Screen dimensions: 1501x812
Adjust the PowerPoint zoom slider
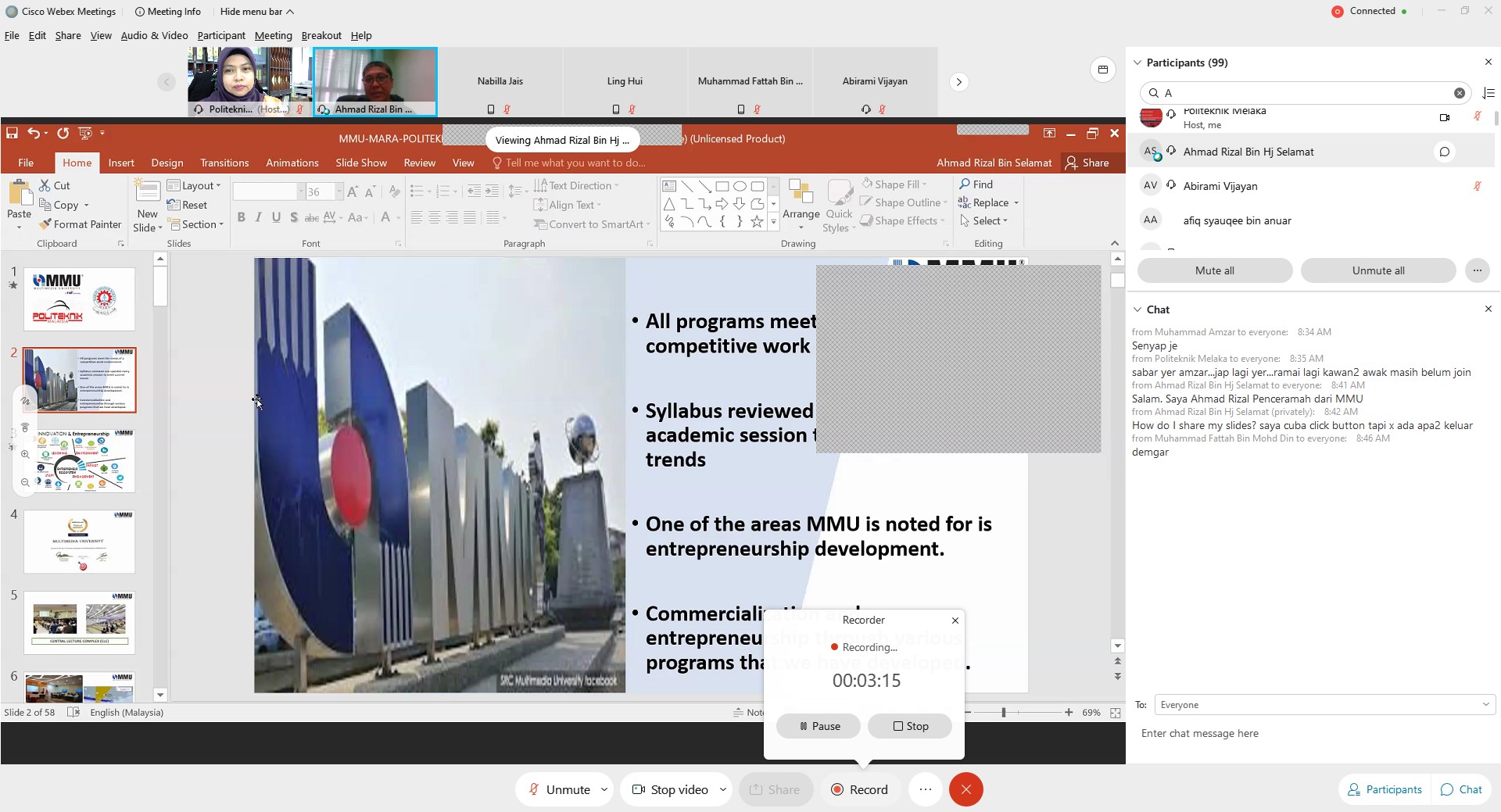pyautogui.click(x=1004, y=713)
